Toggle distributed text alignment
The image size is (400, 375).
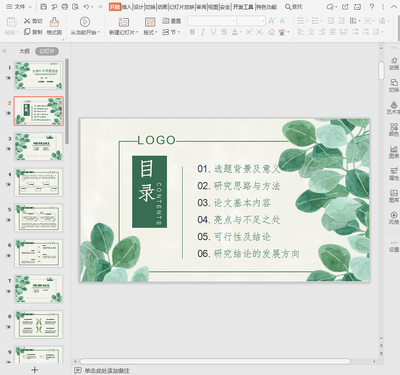(x=343, y=32)
